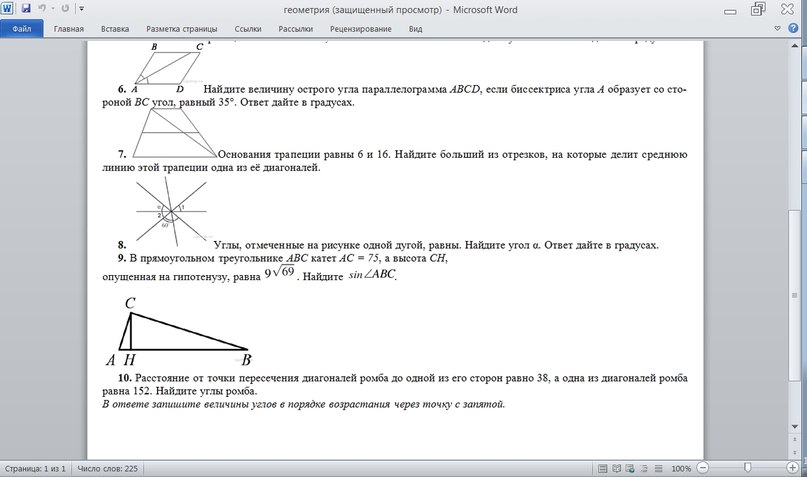Click the Страница: 1 из 1 status indicator
The height and width of the screenshot is (477, 807).
(35, 469)
